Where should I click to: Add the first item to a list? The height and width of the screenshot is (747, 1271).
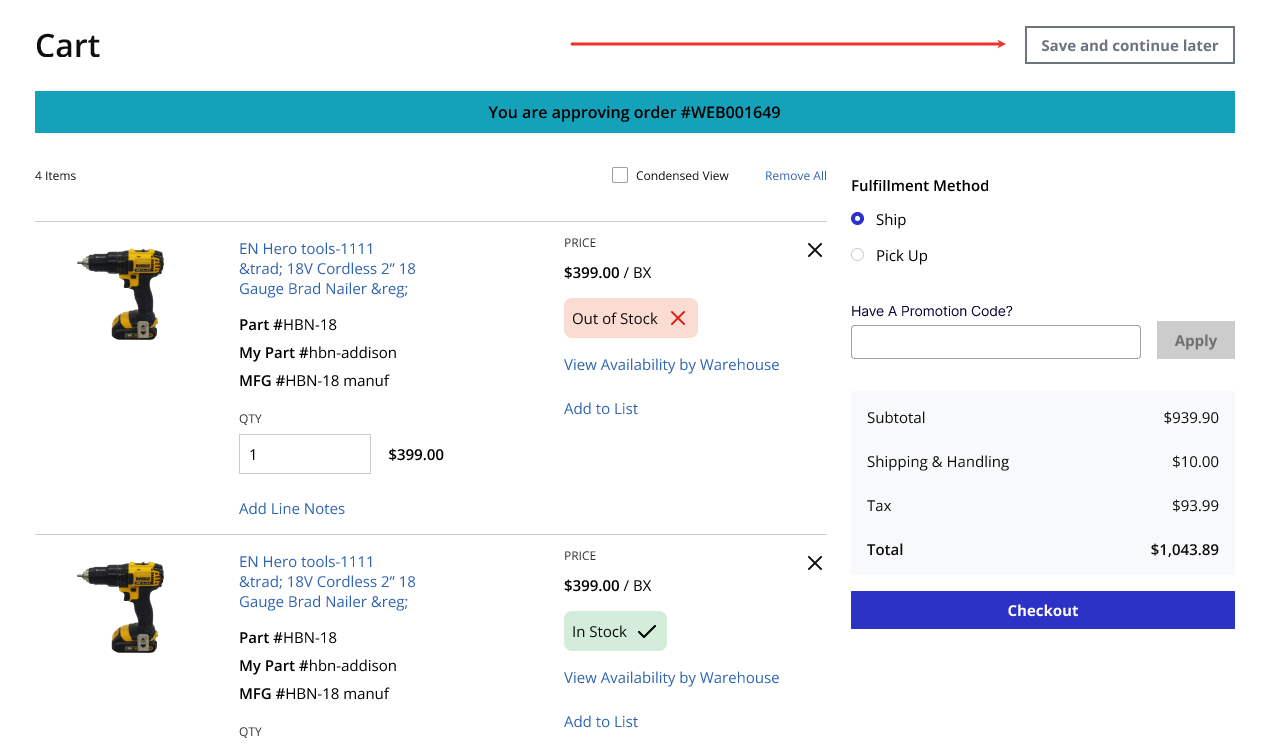pyautogui.click(x=600, y=409)
